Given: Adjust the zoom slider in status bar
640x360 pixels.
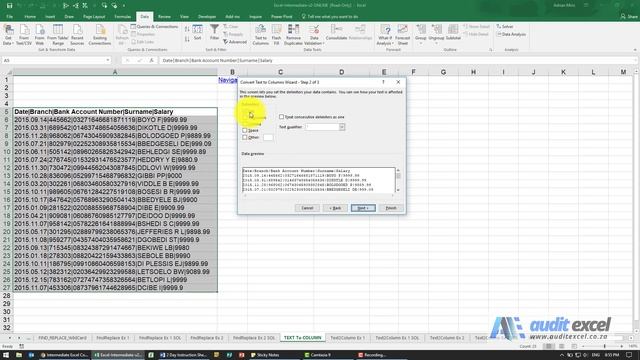Looking at the screenshot, I should (x=605, y=346).
